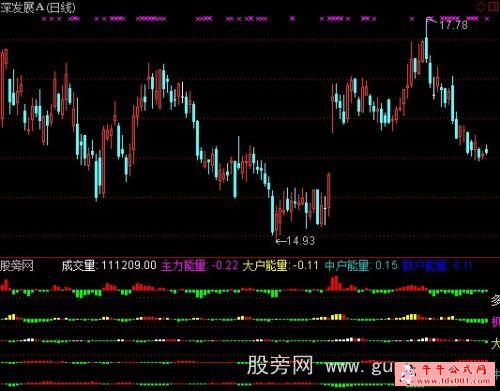Open the www.tdx001.com link

click(454, 380)
